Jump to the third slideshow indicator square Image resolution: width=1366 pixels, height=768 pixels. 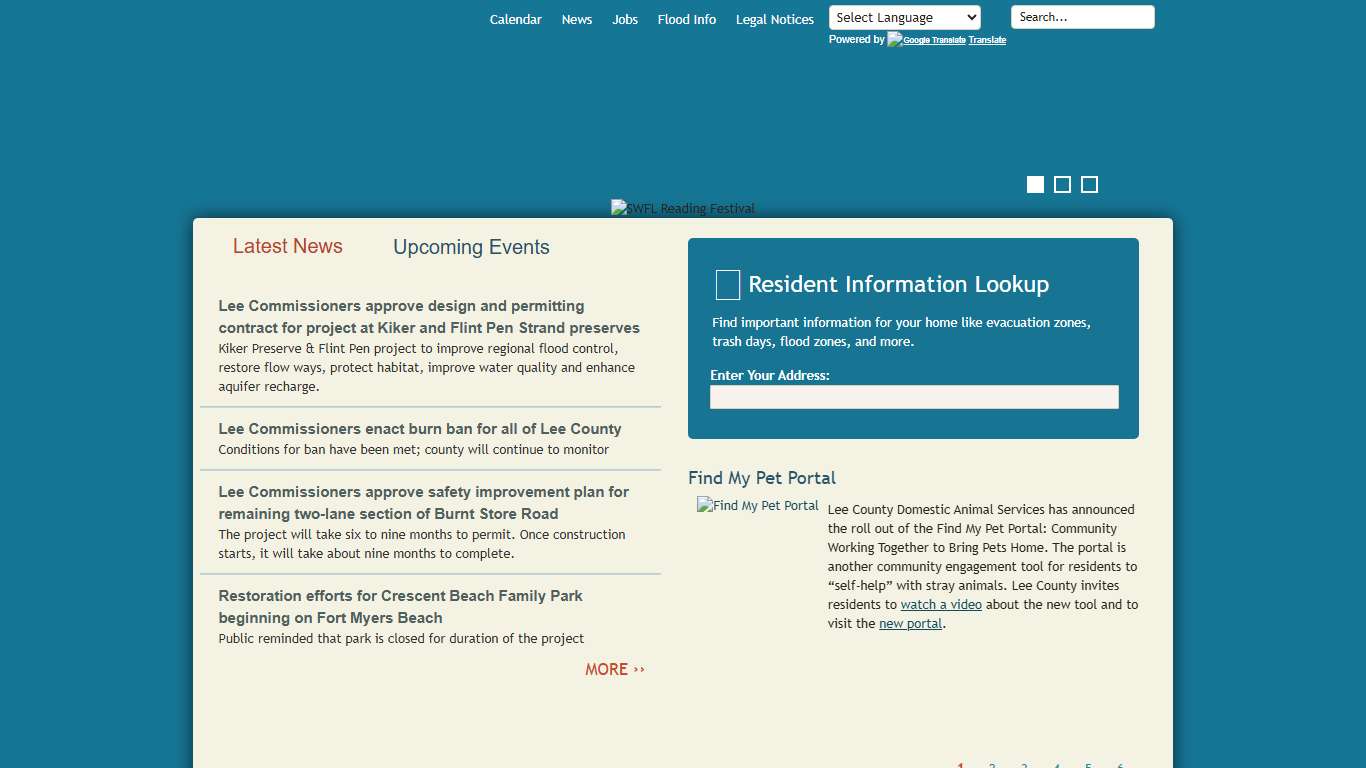[1089, 184]
